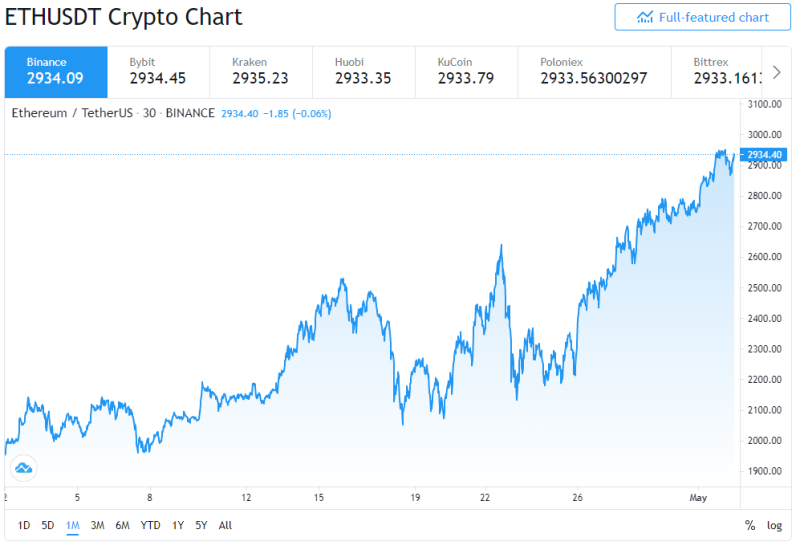800x558 pixels.
Task: Change range to 3M
Action: tap(97, 525)
